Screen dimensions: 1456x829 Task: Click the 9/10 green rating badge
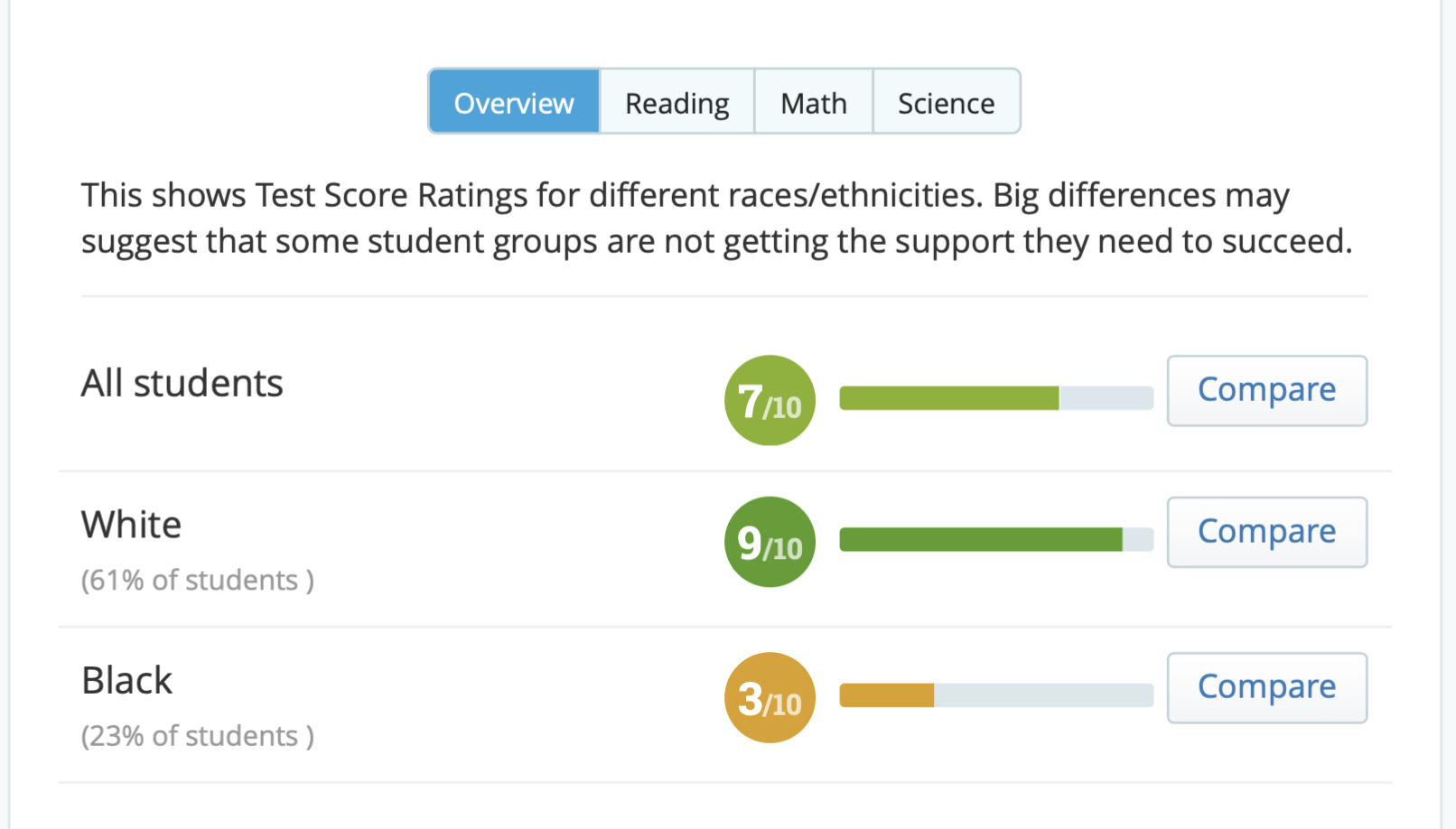pos(770,542)
